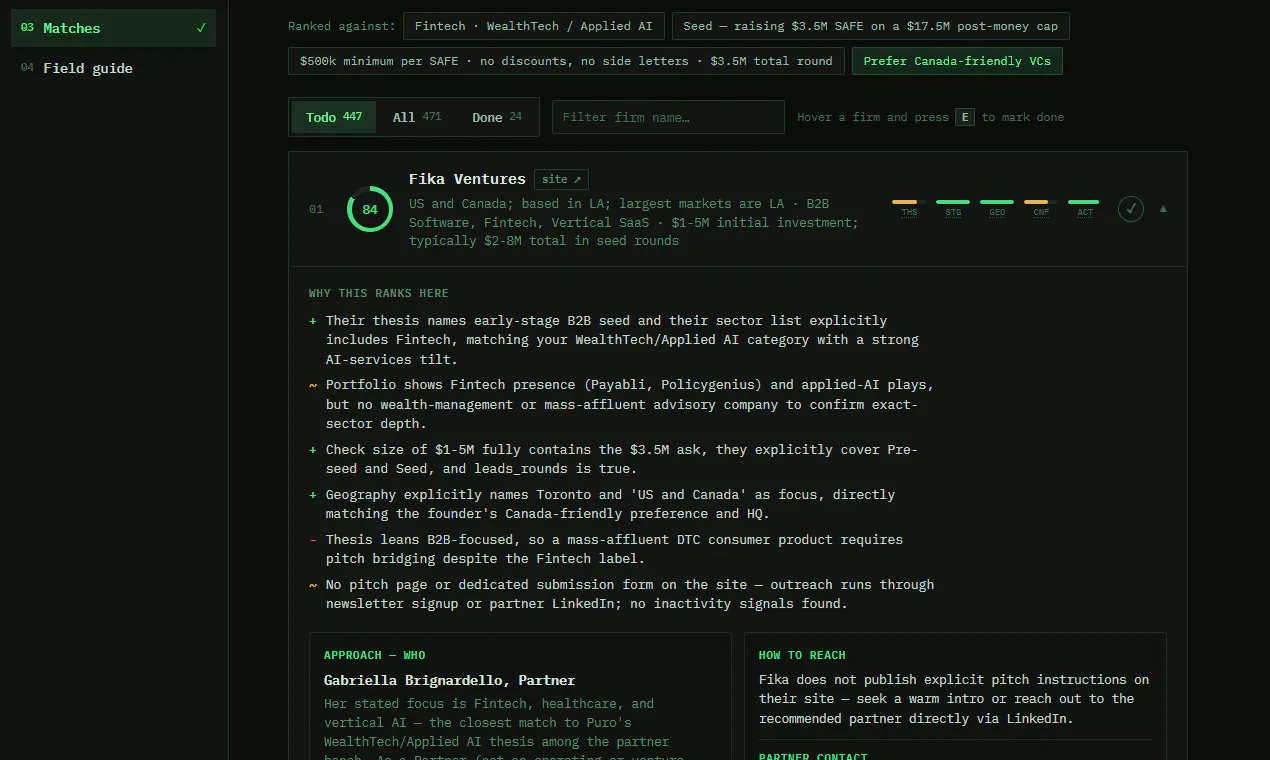Toggle the Prefer Canada-friendly VCs chip
Viewport: 1270px width, 760px height.
click(x=957, y=61)
